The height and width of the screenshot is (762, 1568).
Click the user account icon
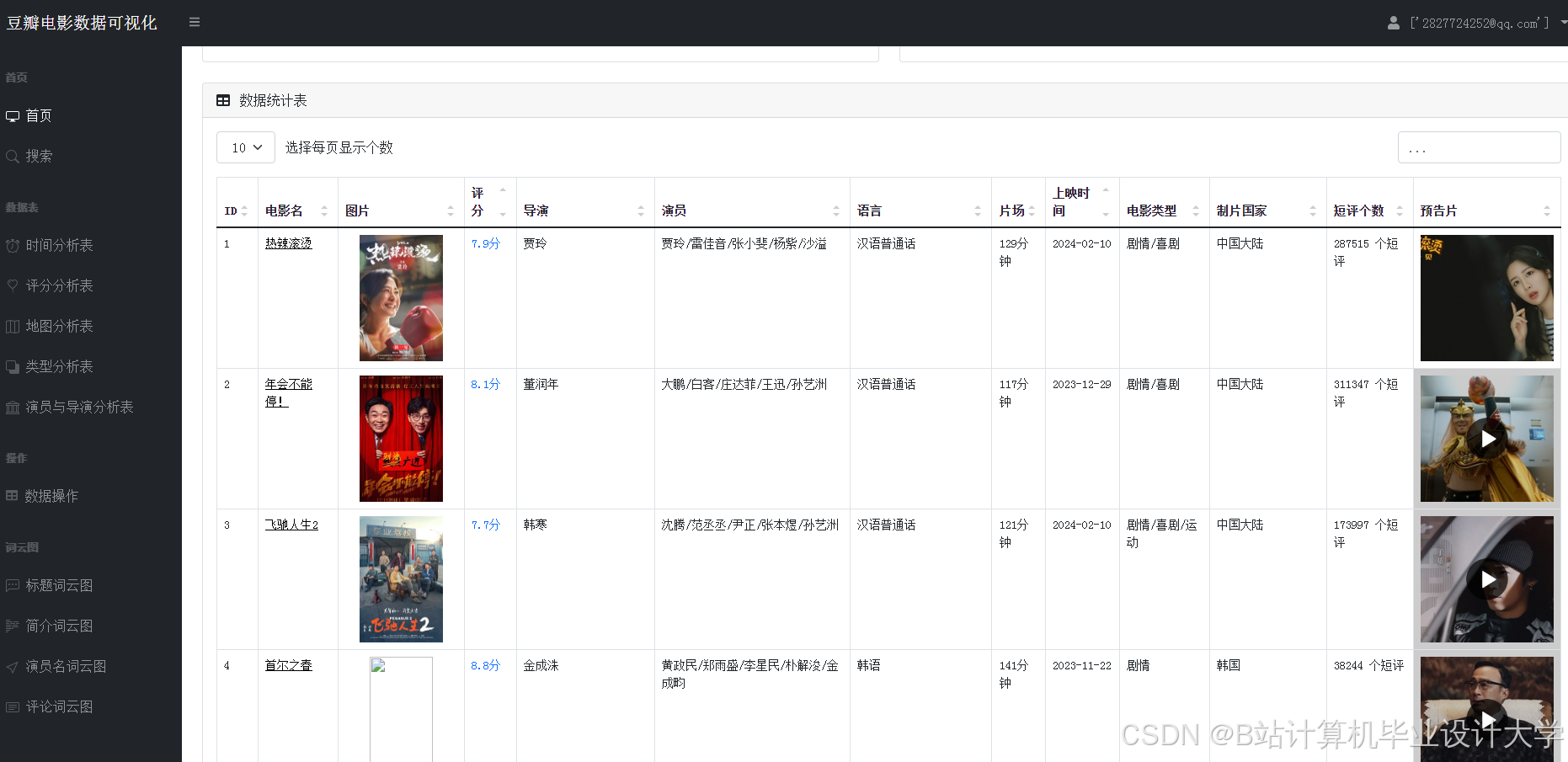coord(1394,23)
